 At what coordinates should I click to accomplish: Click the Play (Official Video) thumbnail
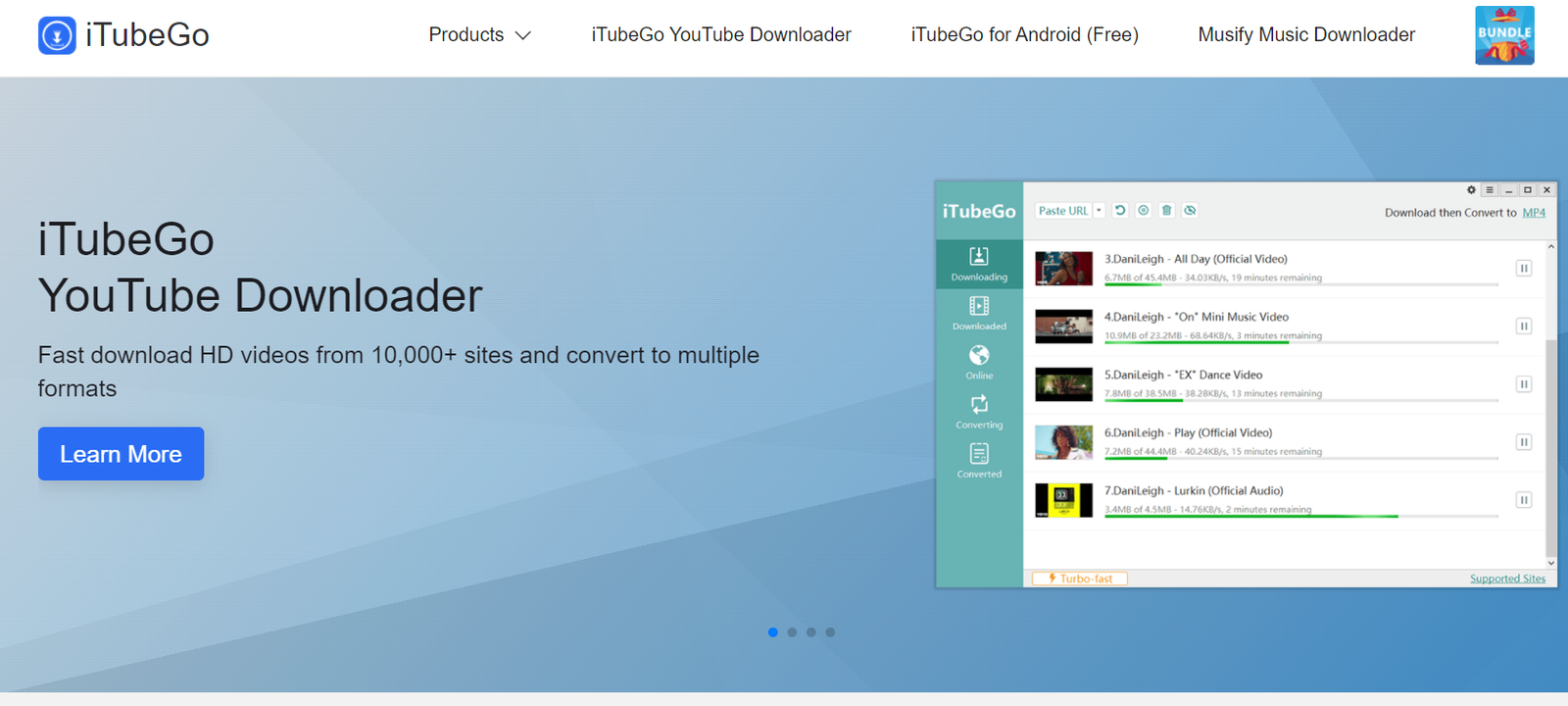point(1064,442)
